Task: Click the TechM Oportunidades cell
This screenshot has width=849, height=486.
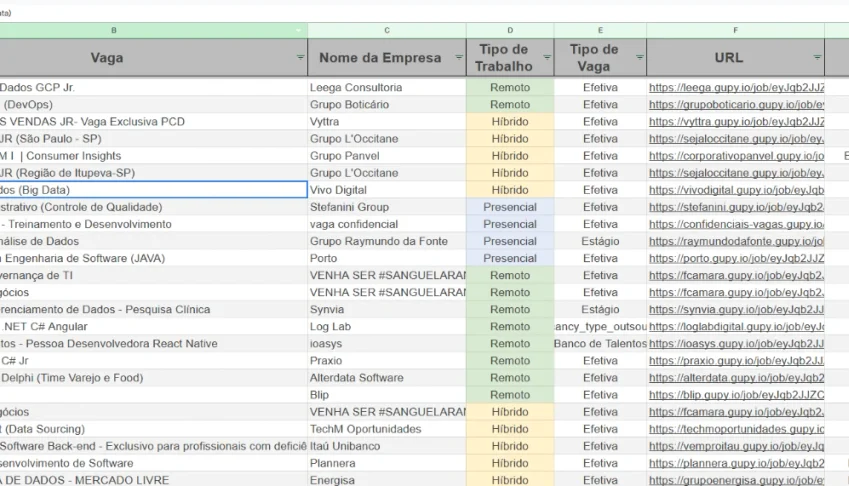Action: pos(387,429)
